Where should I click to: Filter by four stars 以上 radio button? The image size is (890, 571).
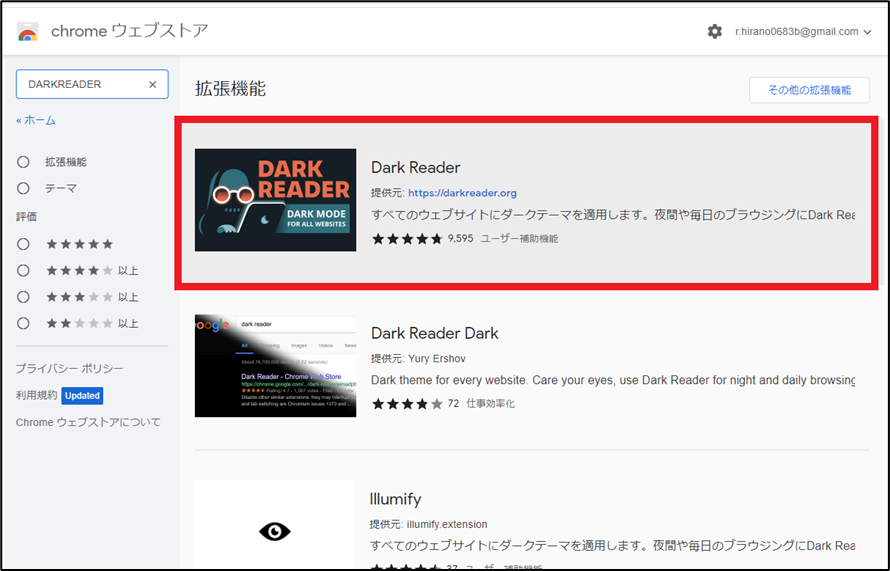(x=23, y=270)
